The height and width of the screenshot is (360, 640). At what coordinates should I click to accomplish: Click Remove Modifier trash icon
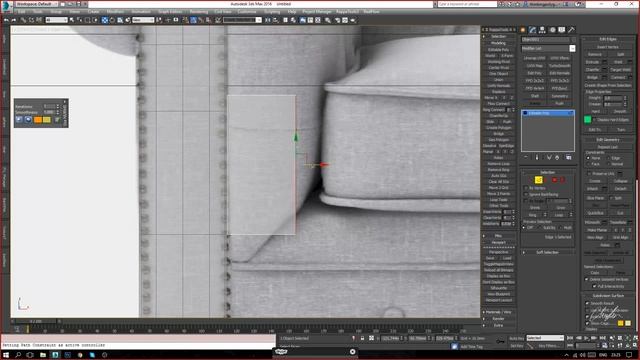557,157
